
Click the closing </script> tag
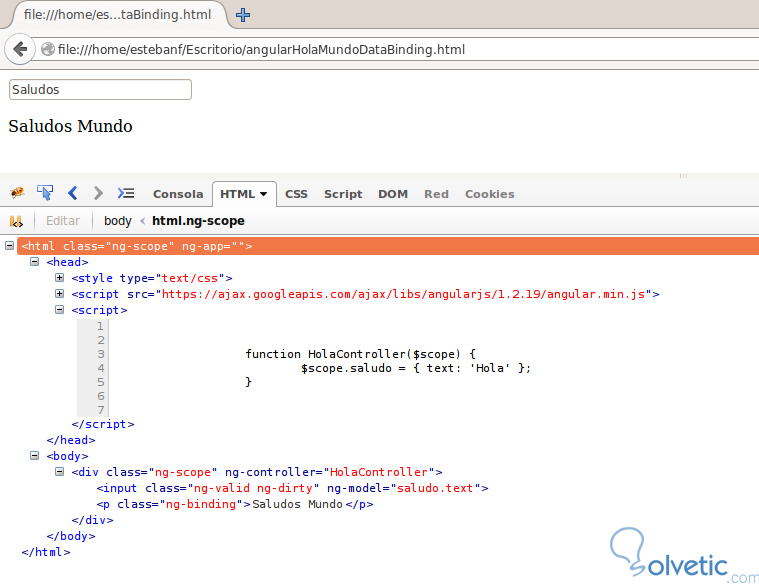[103, 424]
